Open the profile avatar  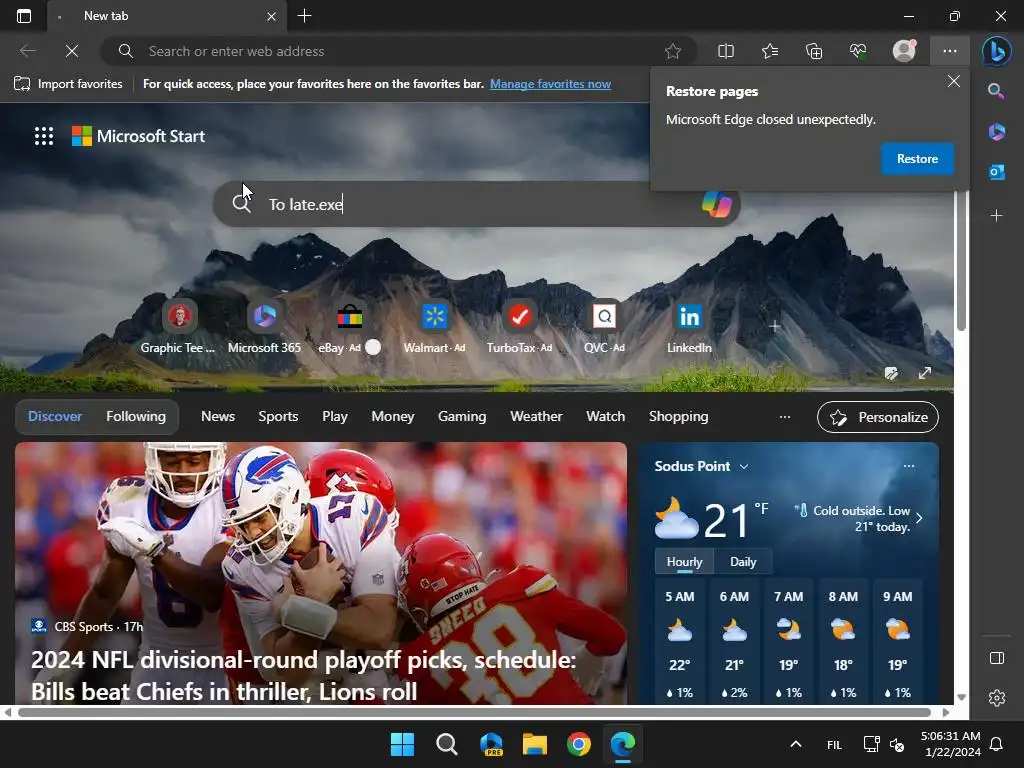pyautogui.click(x=904, y=51)
